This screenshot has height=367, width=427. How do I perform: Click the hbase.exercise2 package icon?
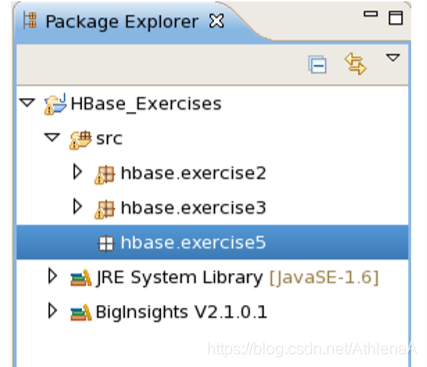105,175
